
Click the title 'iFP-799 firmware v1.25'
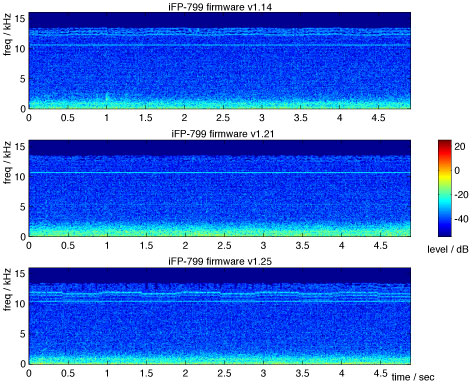click(x=220, y=261)
